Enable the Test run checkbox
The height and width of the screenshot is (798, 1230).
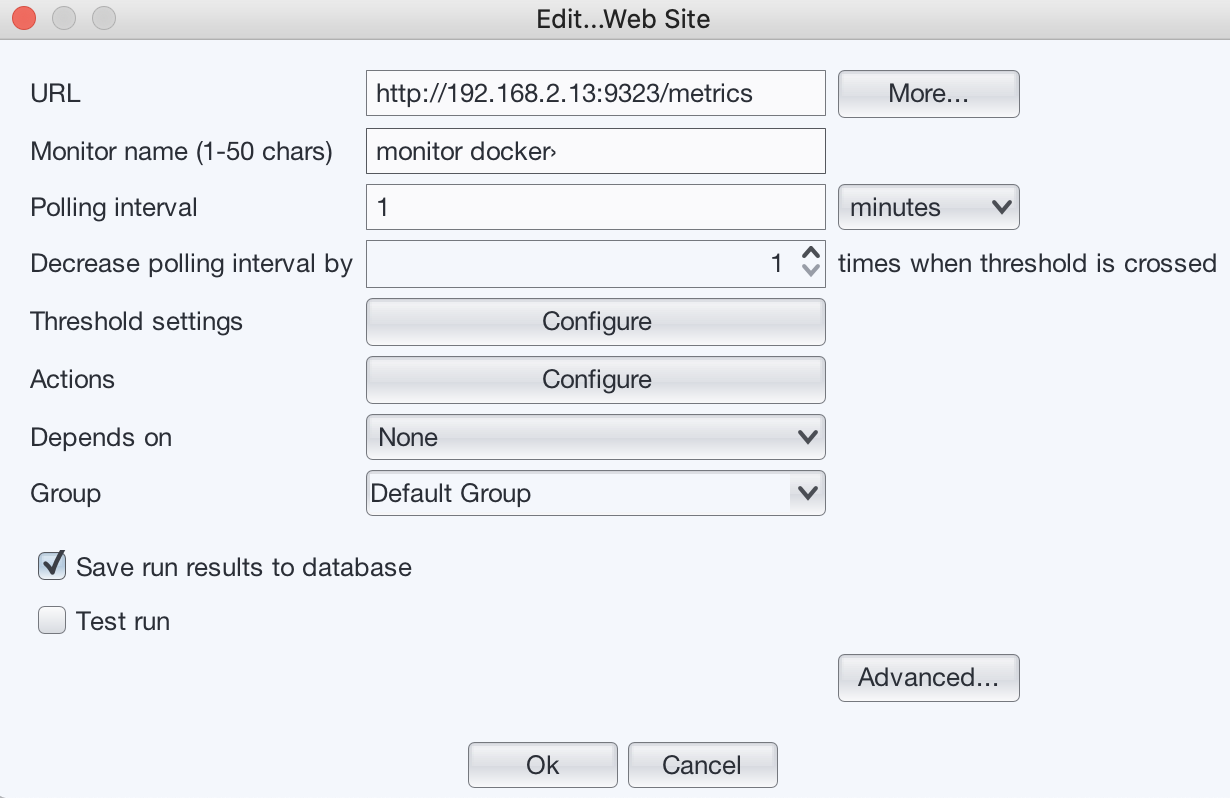(x=52, y=621)
